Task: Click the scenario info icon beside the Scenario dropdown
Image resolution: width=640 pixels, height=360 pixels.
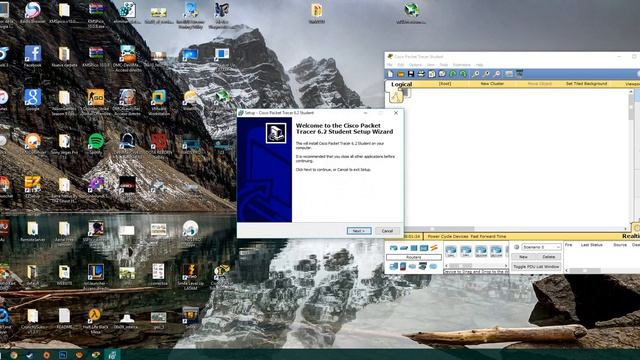Action: (516, 247)
